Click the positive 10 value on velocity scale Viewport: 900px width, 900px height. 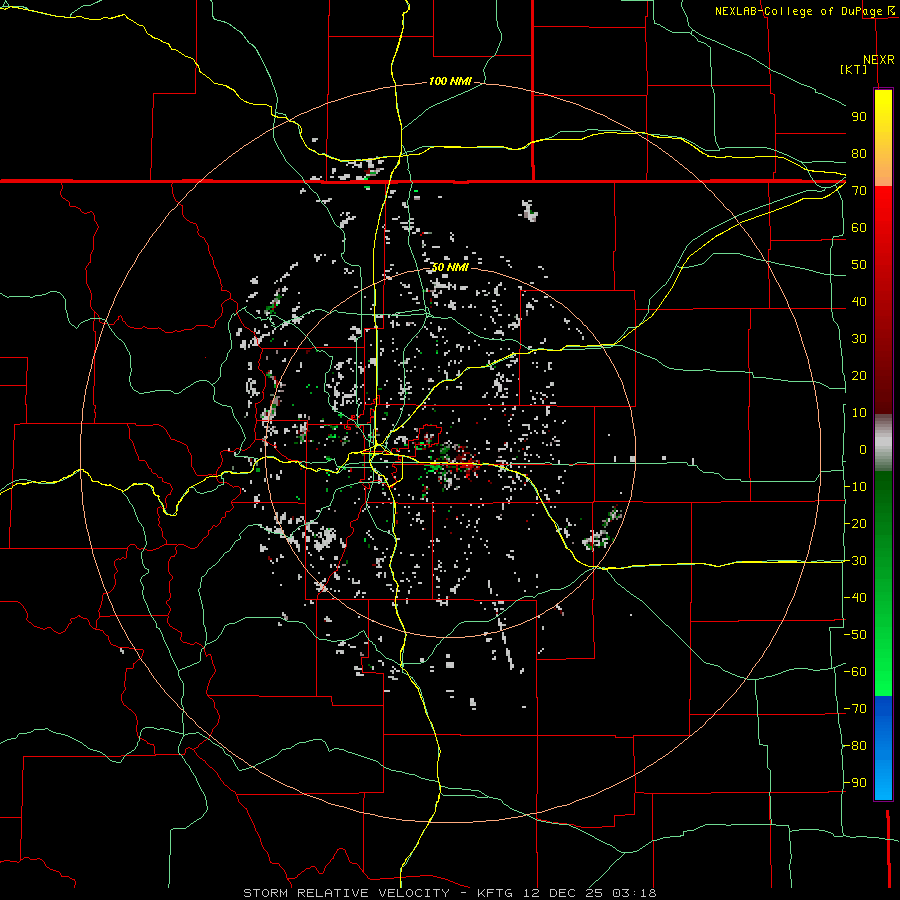(x=859, y=413)
